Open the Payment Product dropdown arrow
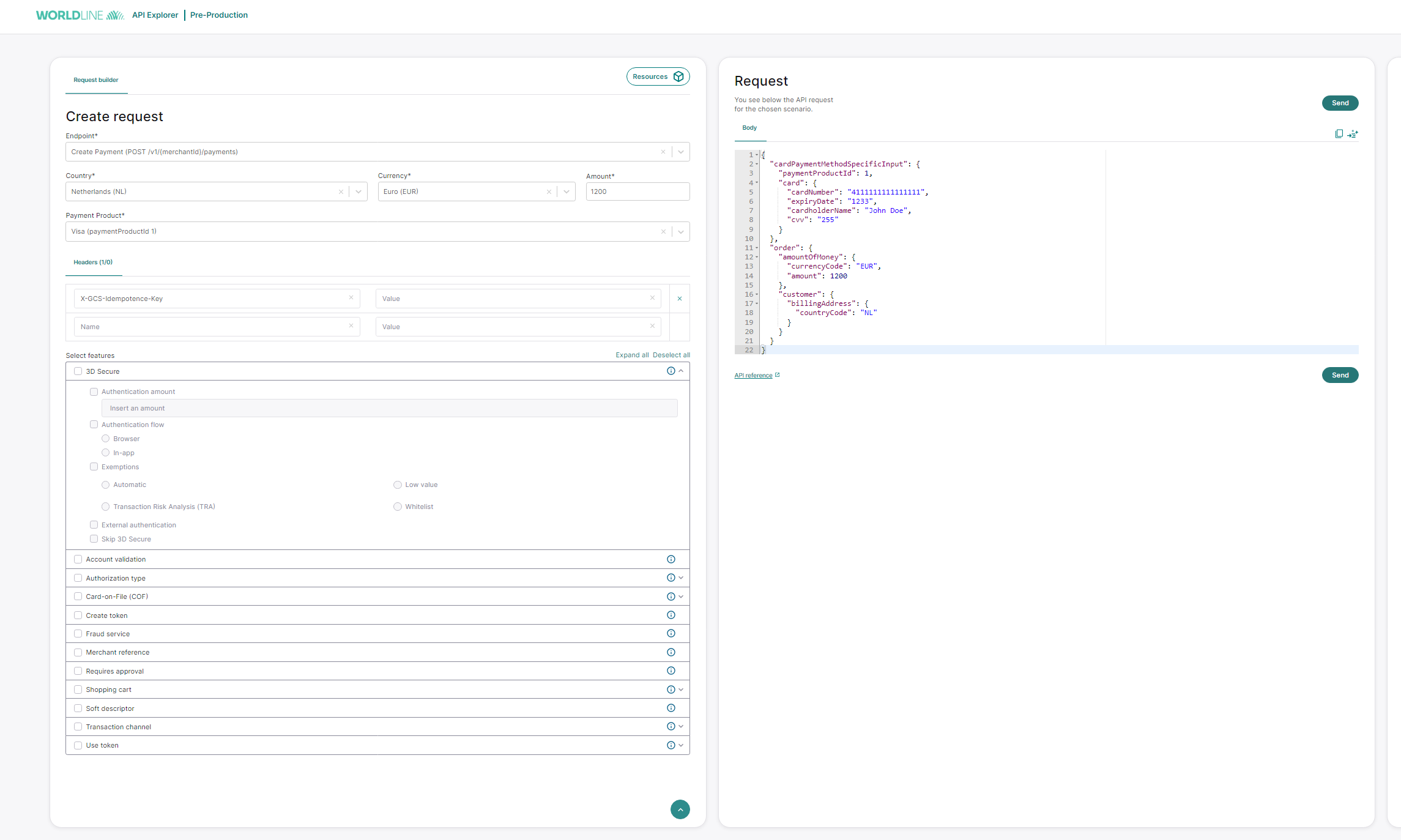The width and height of the screenshot is (1401, 840). [681, 231]
